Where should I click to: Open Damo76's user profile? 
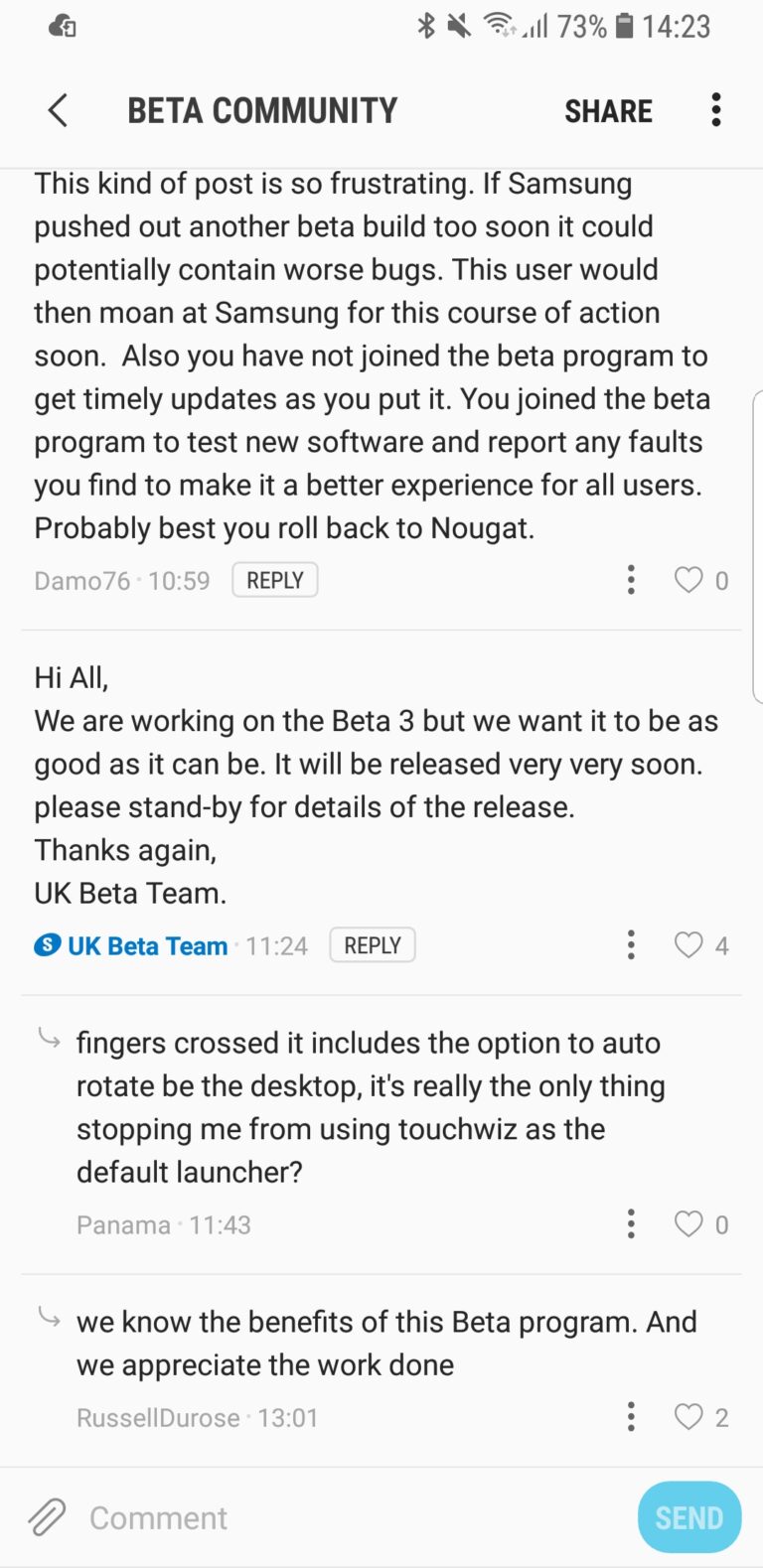81,581
